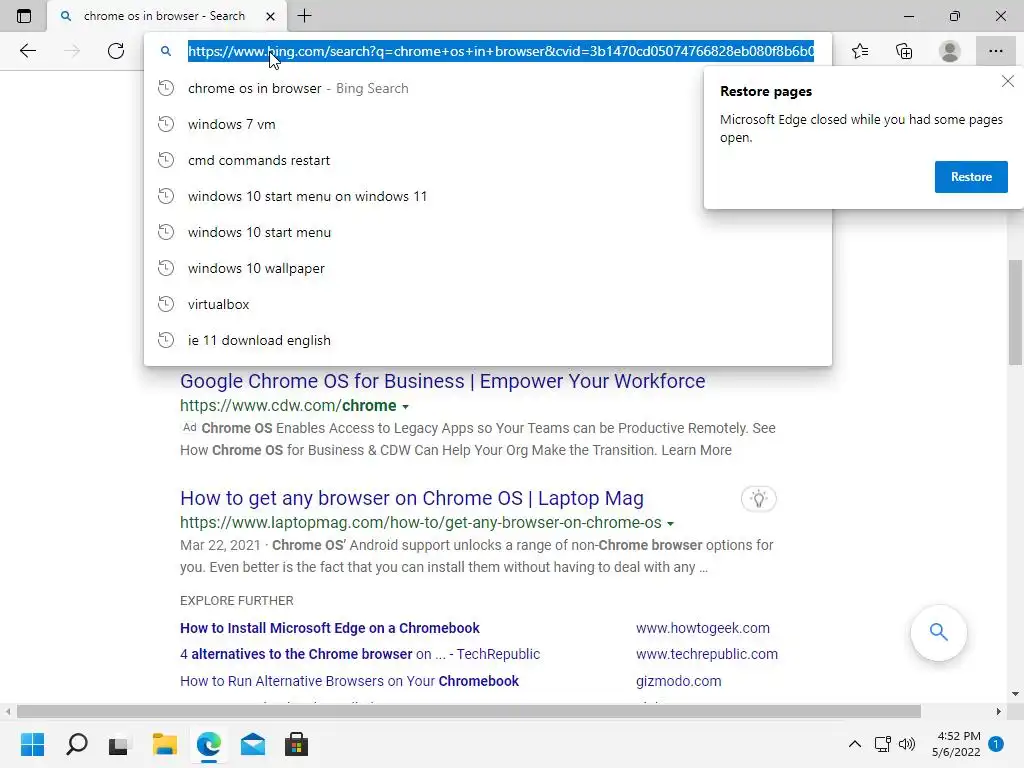Open 'How to Run Alternative Browsers on Your Chromebook'

[x=349, y=680]
